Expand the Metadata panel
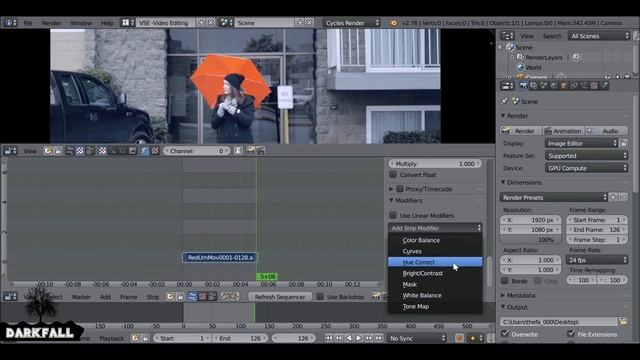The height and width of the screenshot is (360, 640). click(x=503, y=295)
